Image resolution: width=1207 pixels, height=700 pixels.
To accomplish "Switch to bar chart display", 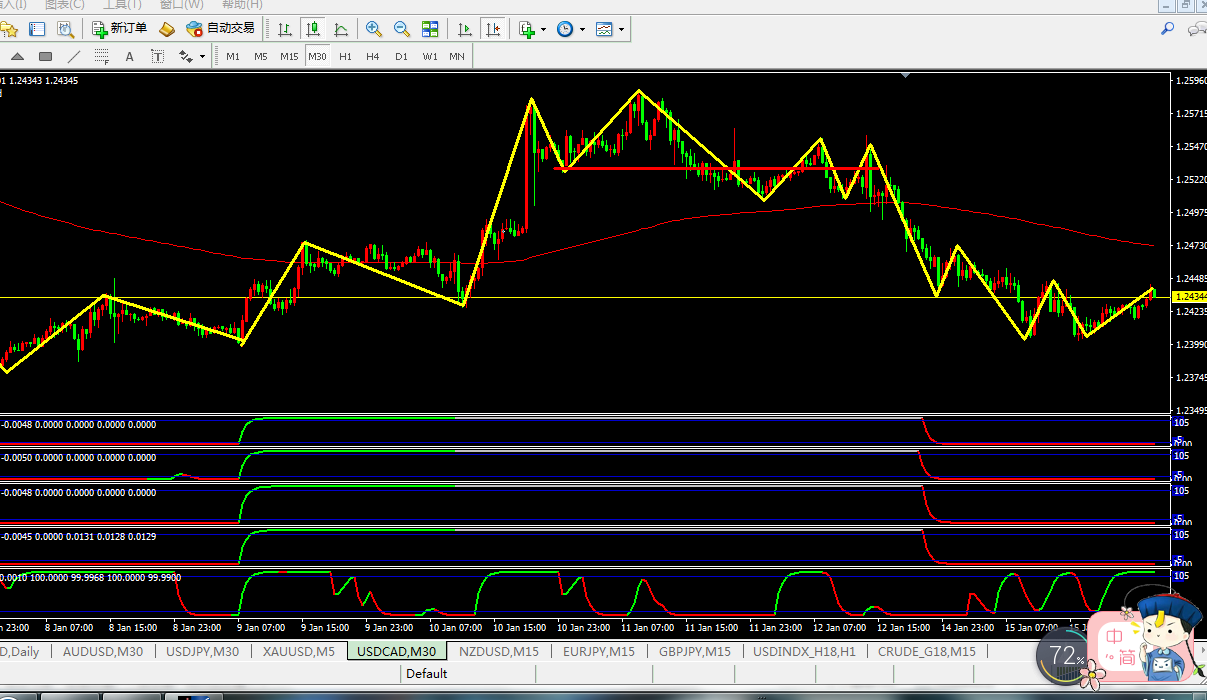I will (x=285, y=29).
